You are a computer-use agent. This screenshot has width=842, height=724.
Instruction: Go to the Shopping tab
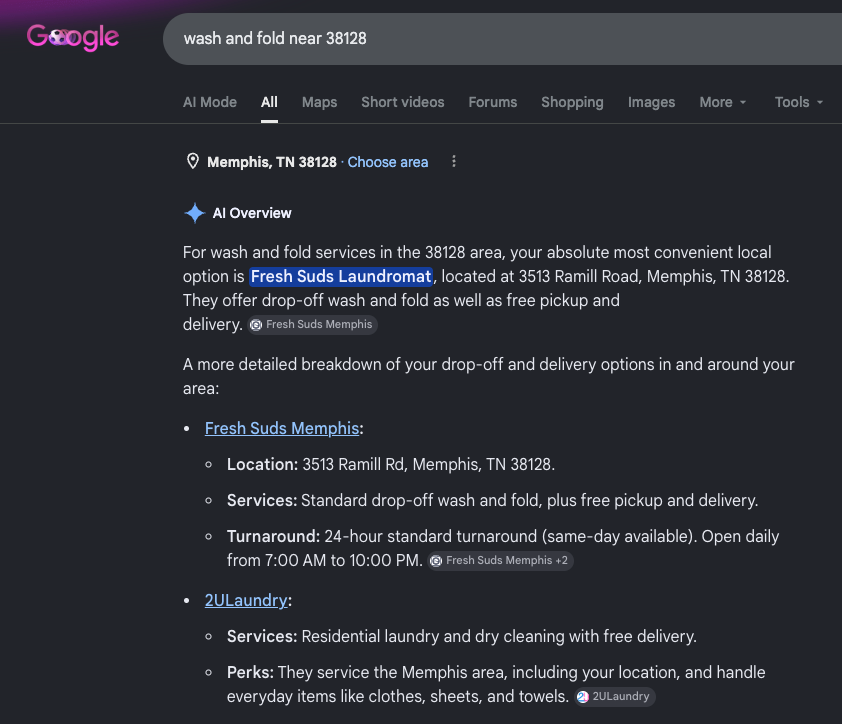pos(572,102)
